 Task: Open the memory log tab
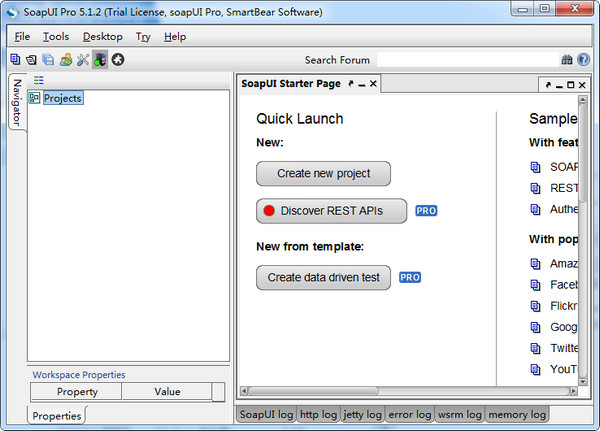(x=517, y=415)
